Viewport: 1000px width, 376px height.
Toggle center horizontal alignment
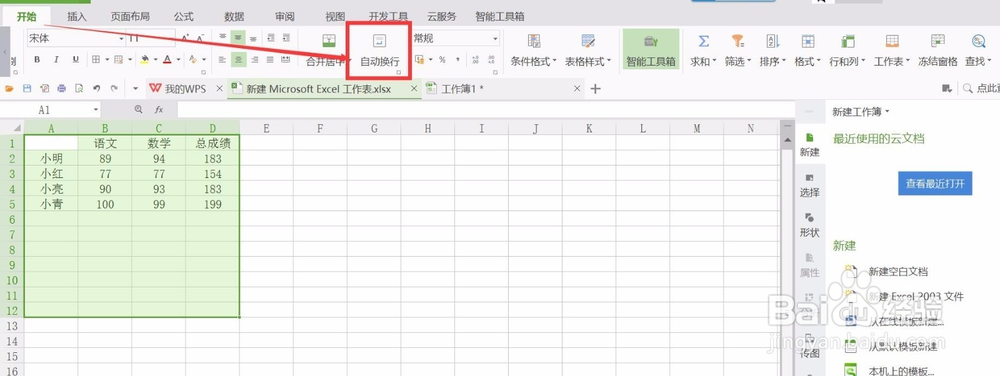pyautogui.click(x=238, y=59)
